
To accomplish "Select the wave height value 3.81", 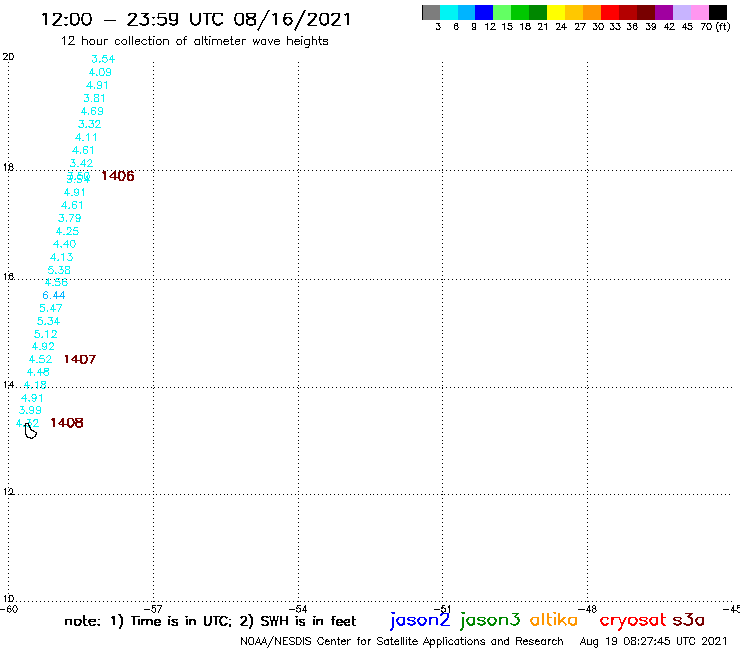I will click(94, 98).
